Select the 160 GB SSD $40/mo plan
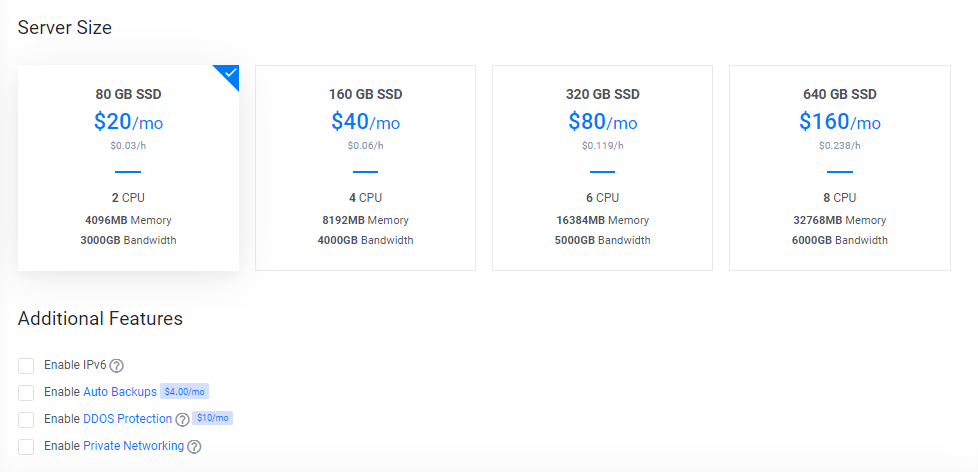This screenshot has height=472, width=978. [x=366, y=168]
